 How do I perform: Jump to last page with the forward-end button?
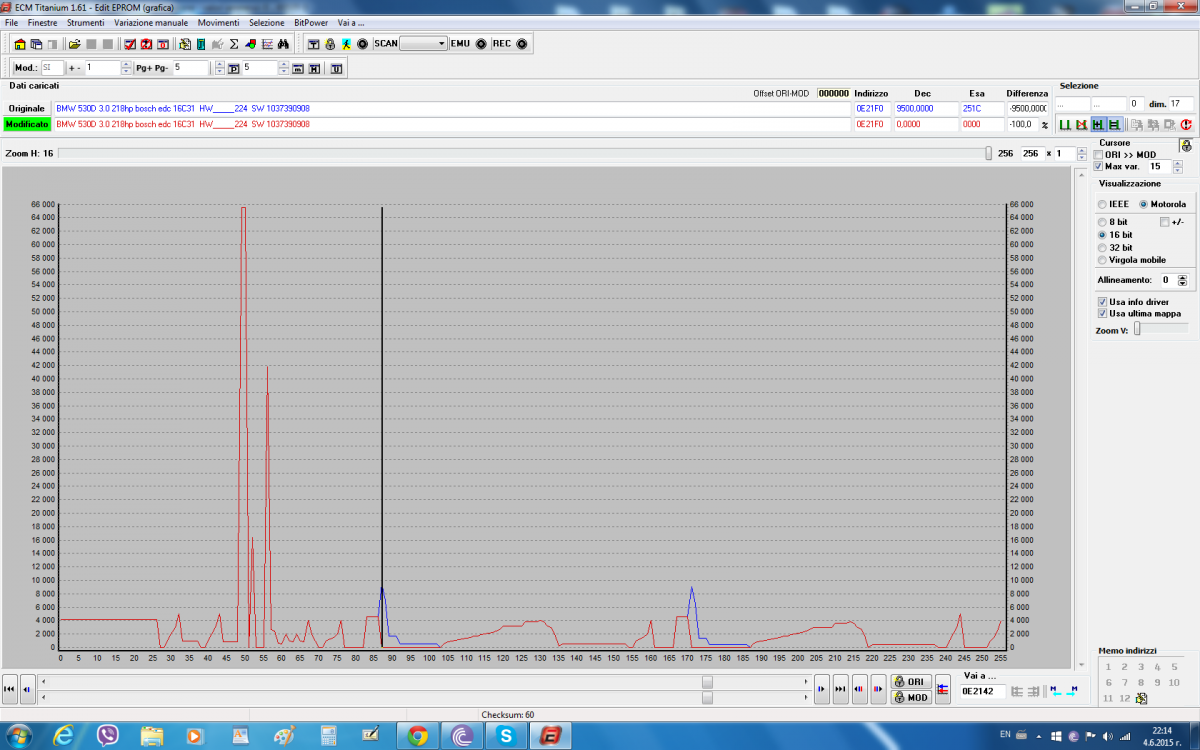pyautogui.click(x=840, y=689)
